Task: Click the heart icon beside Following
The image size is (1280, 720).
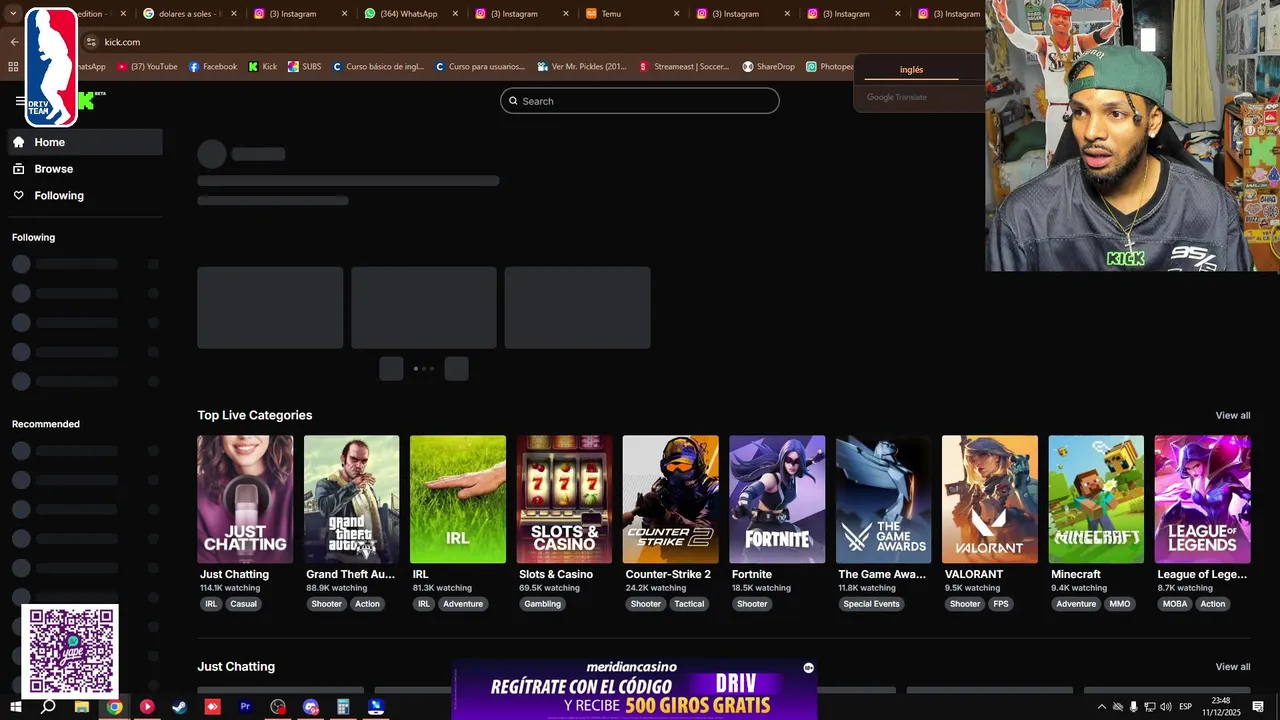Action: (x=18, y=196)
